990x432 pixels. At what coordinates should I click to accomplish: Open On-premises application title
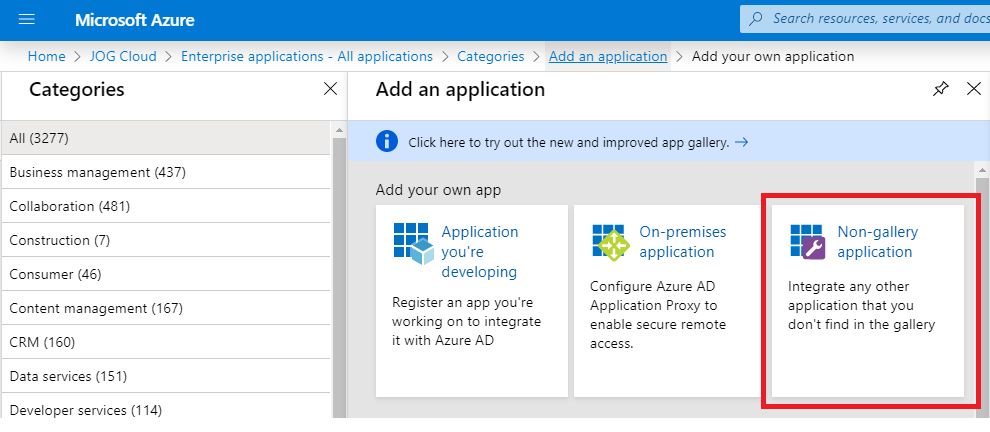pos(683,242)
